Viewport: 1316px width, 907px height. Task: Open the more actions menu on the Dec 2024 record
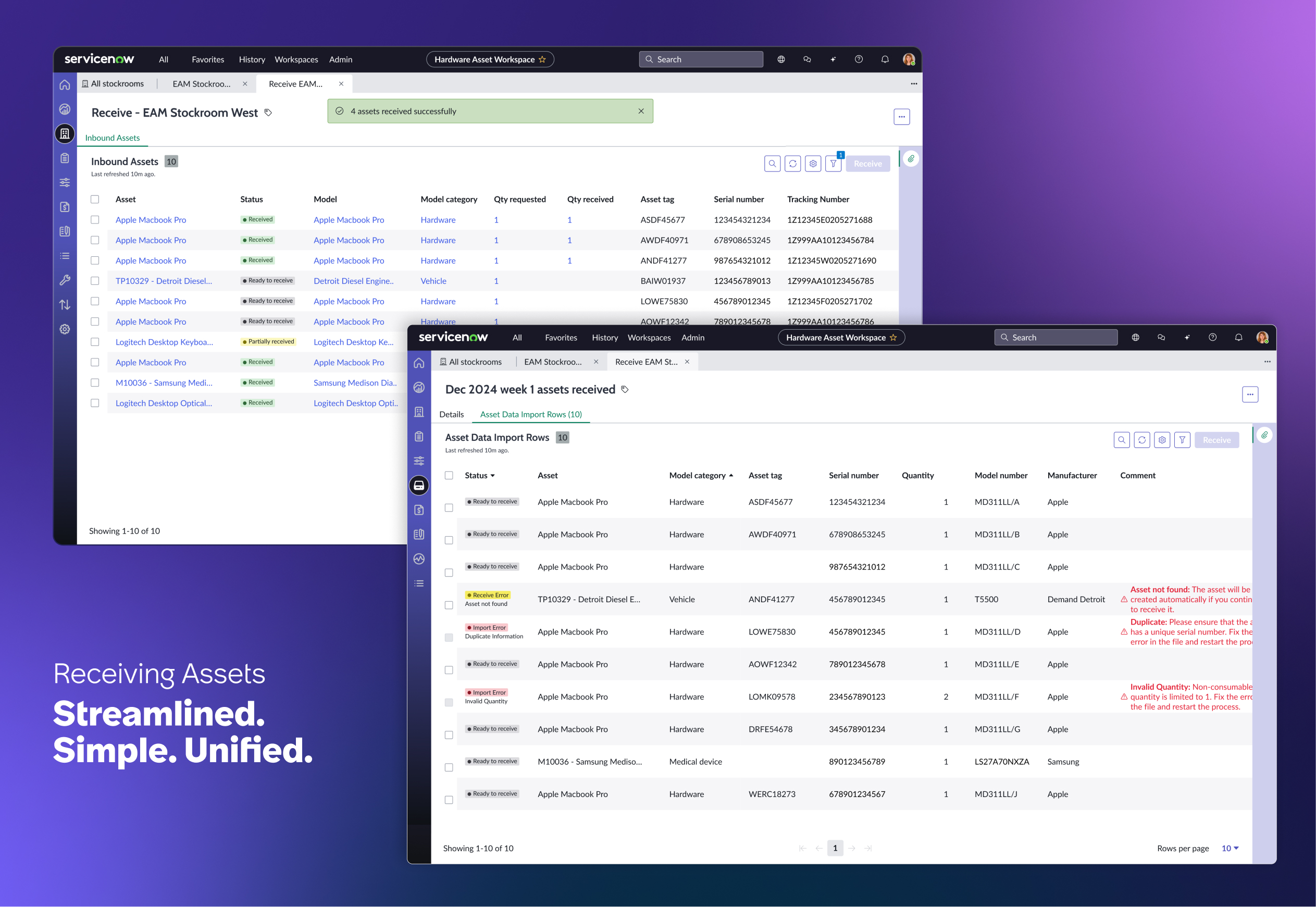[x=1250, y=394]
